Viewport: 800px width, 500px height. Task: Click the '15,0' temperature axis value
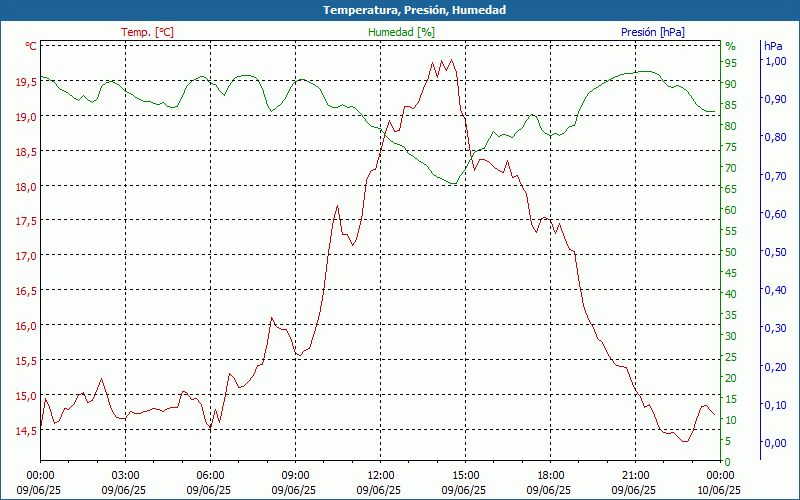coord(27,396)
